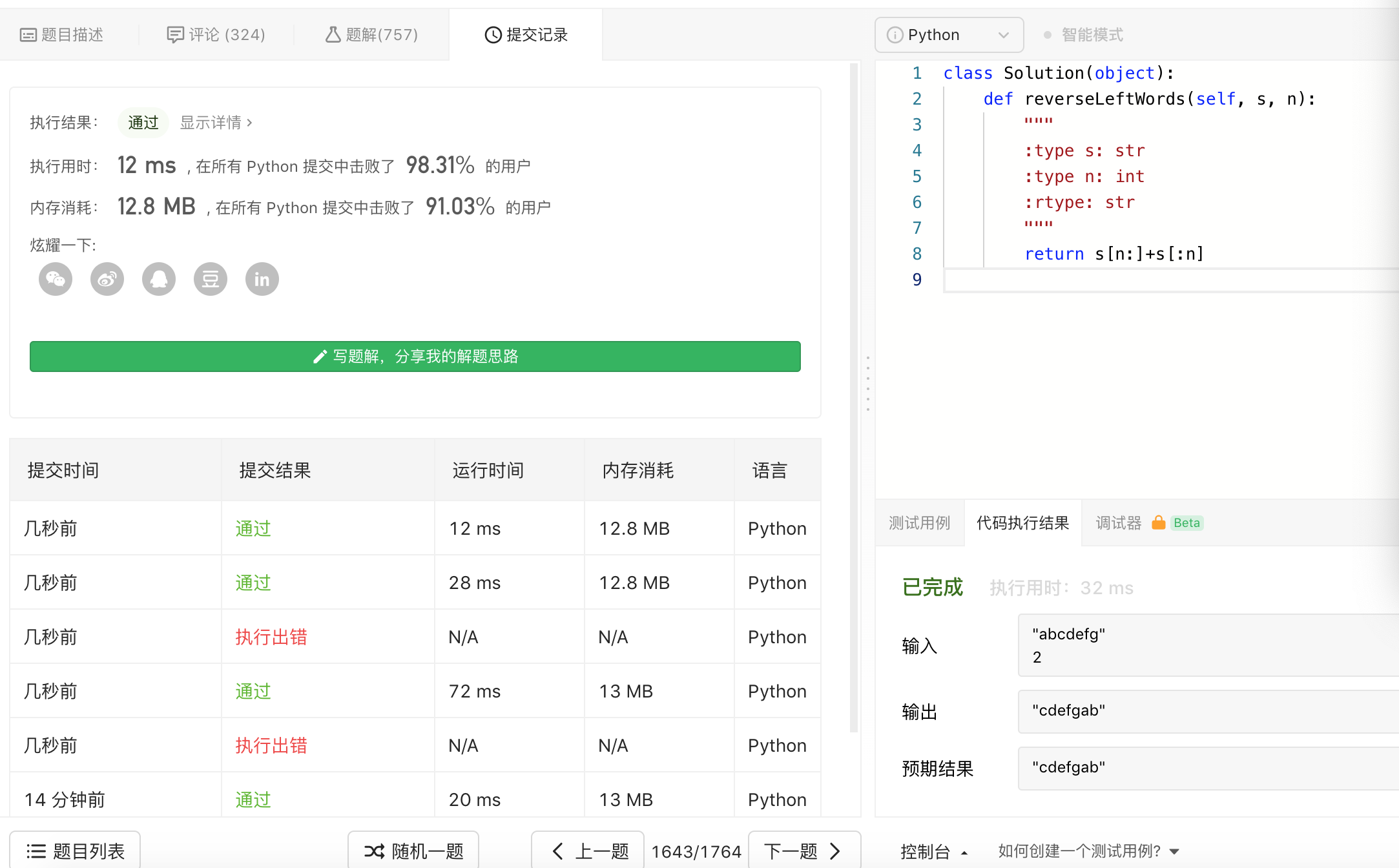Click the 输出 box showing "cdefgab"
The height and width of the screenshot is (868, 1399).
[x=1208, y=711]
